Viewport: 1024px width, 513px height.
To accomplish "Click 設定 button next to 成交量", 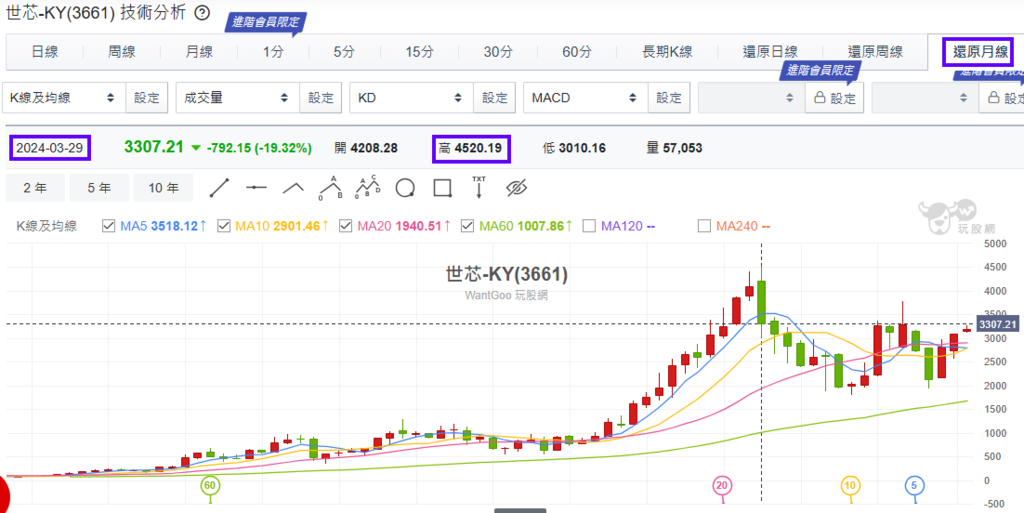I will (321, 98).
